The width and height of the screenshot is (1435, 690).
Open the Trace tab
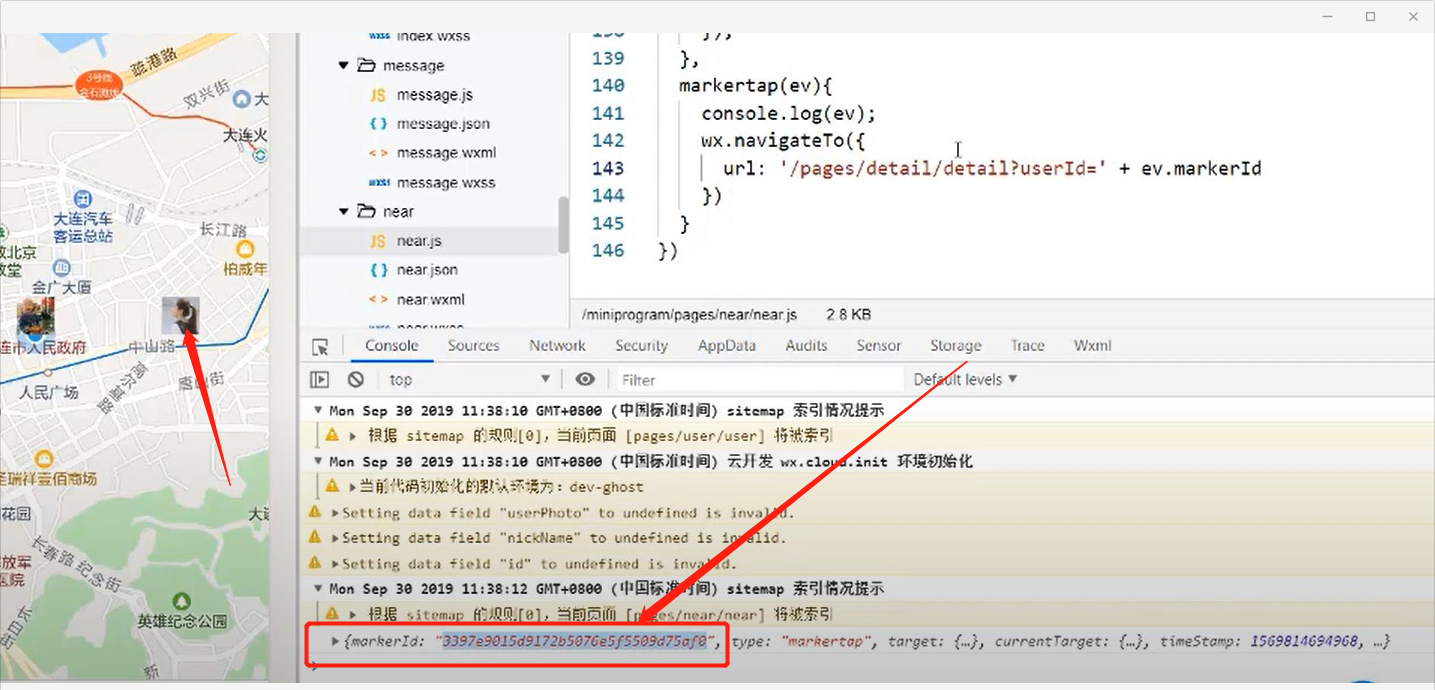click(1027, 345)
